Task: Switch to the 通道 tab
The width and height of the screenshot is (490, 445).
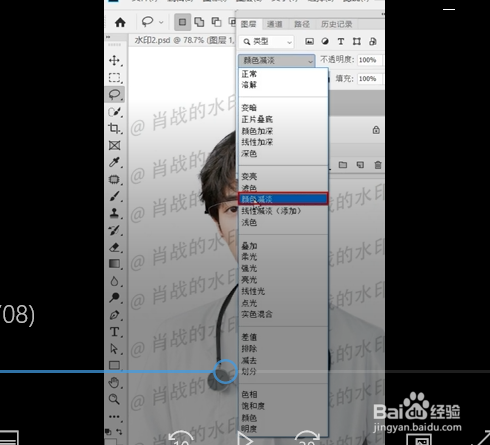Action: [x=275, y=24]
